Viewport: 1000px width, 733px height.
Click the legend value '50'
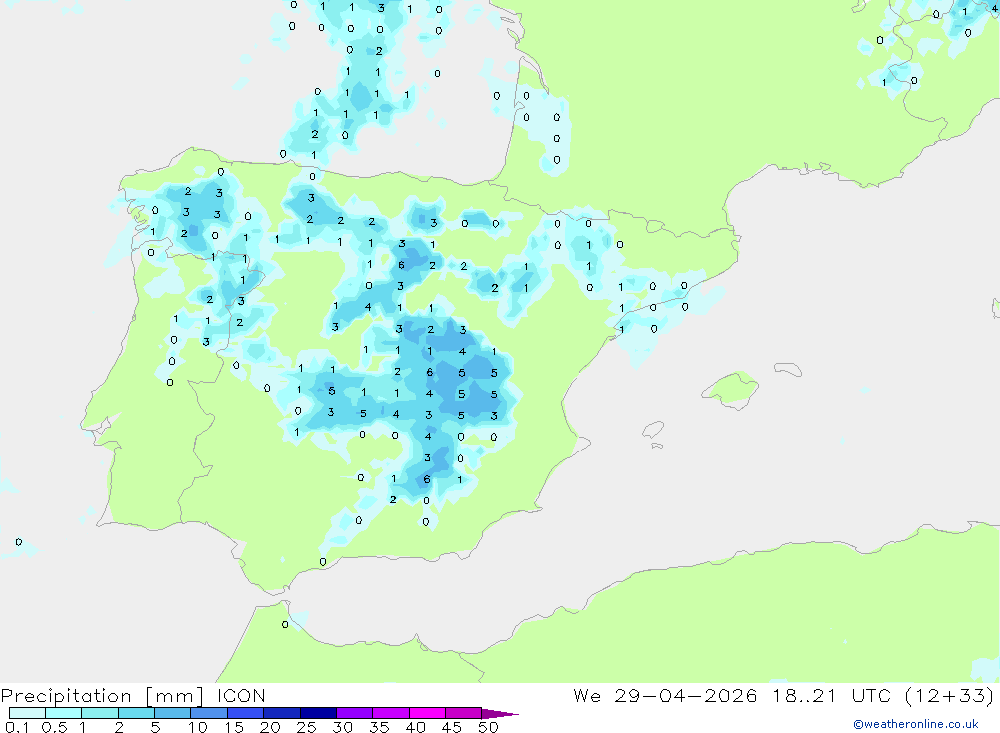488,727
